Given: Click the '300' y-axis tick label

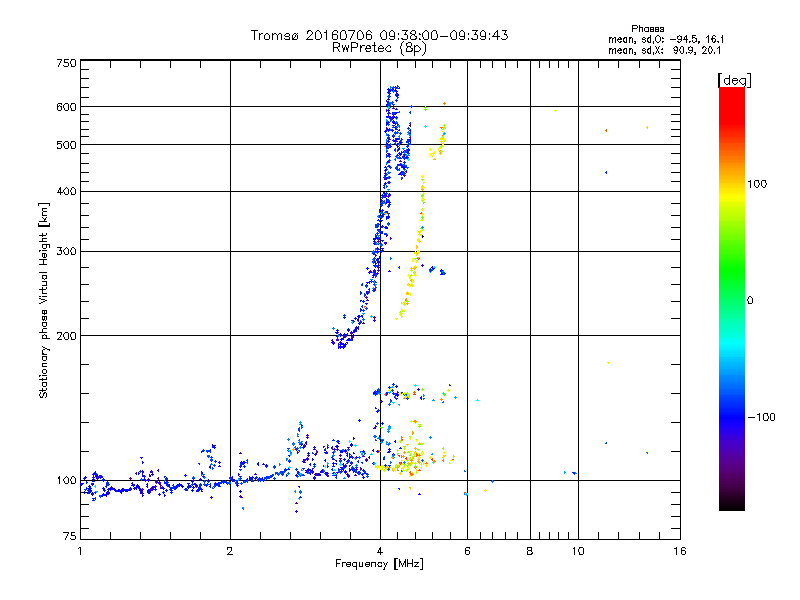Looking at the screenshot, I should click(x=66, y=252).
